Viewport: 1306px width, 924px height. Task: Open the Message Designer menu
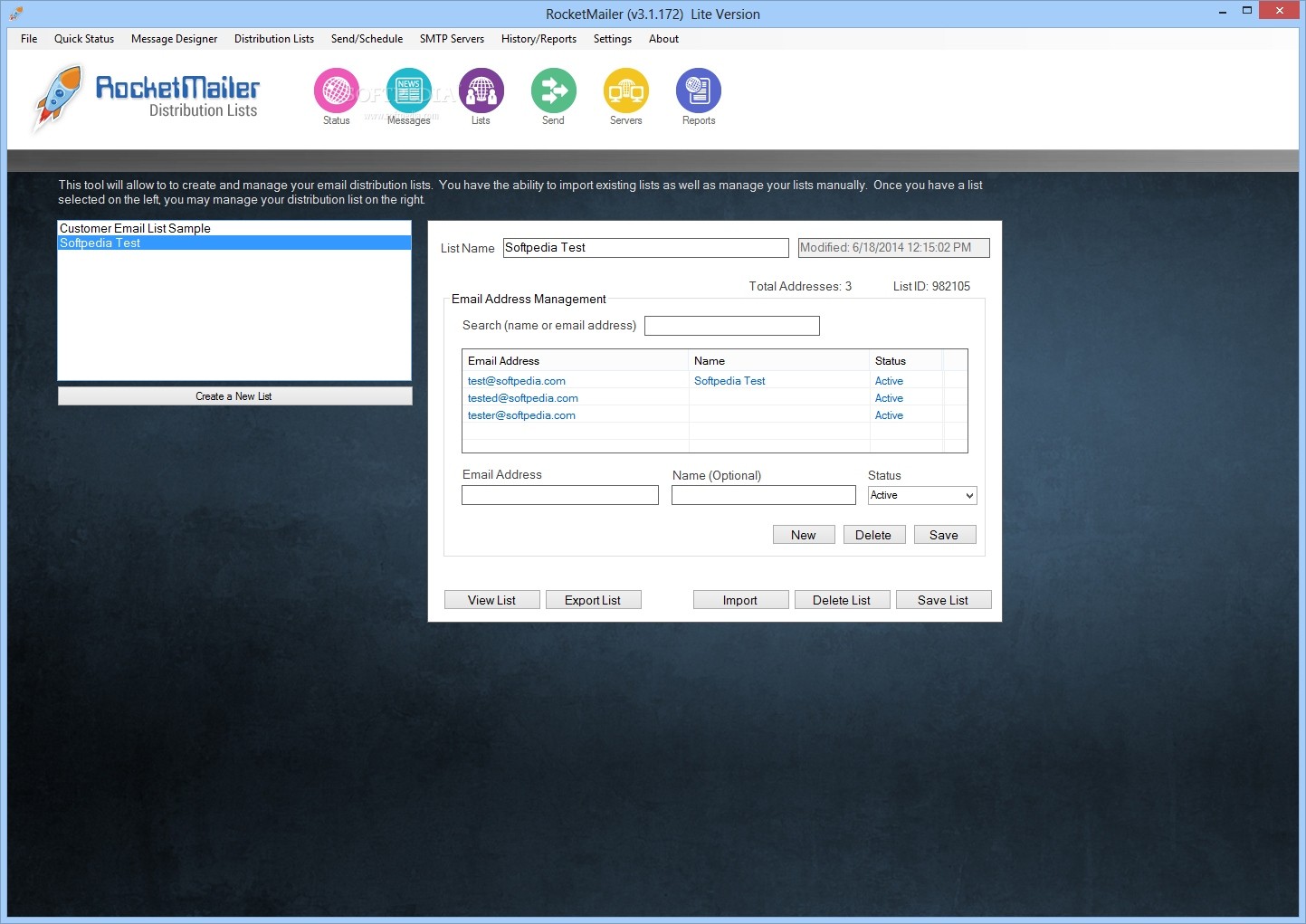[174, 39]
